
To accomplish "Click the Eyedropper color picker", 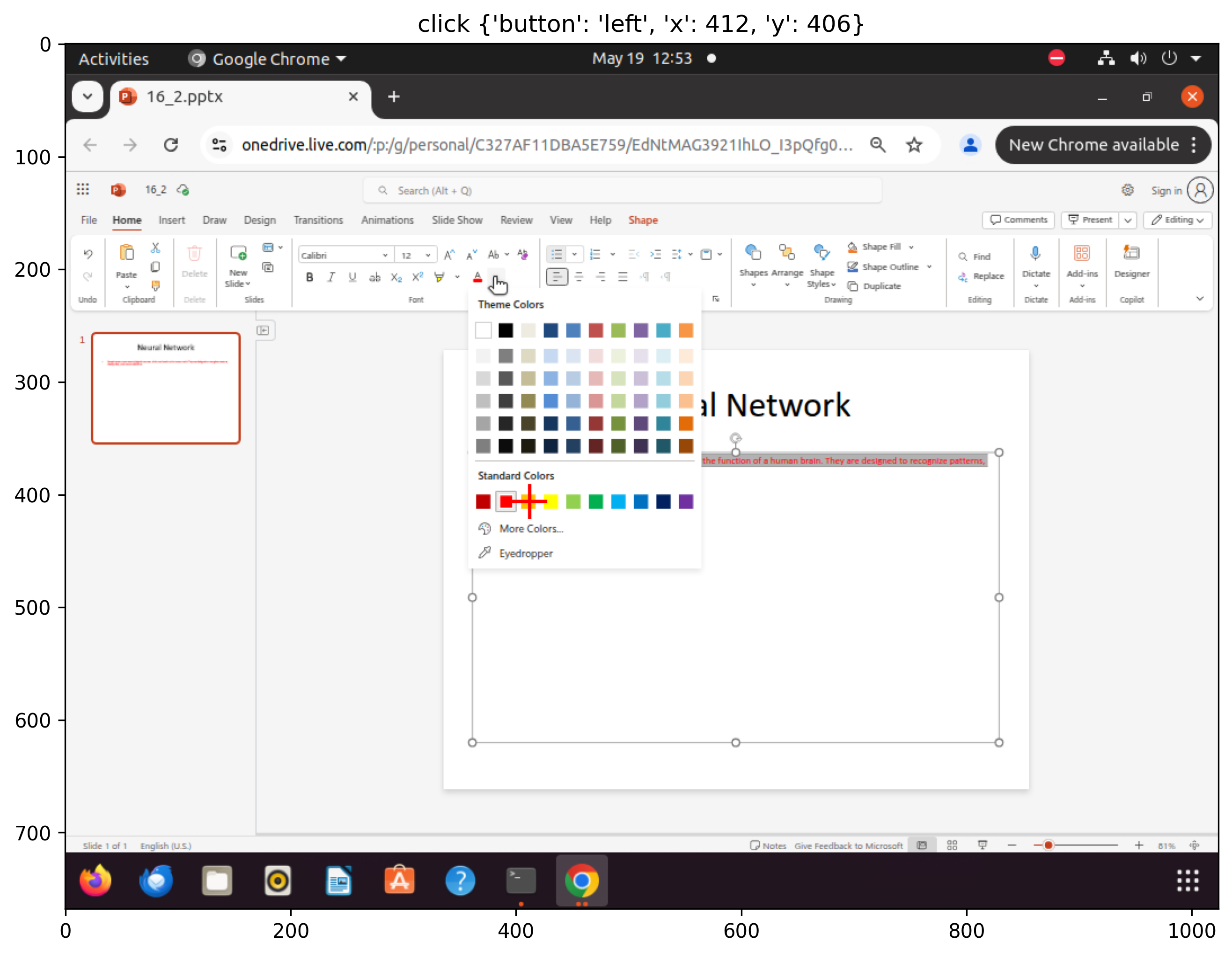I will coord(525,553).
